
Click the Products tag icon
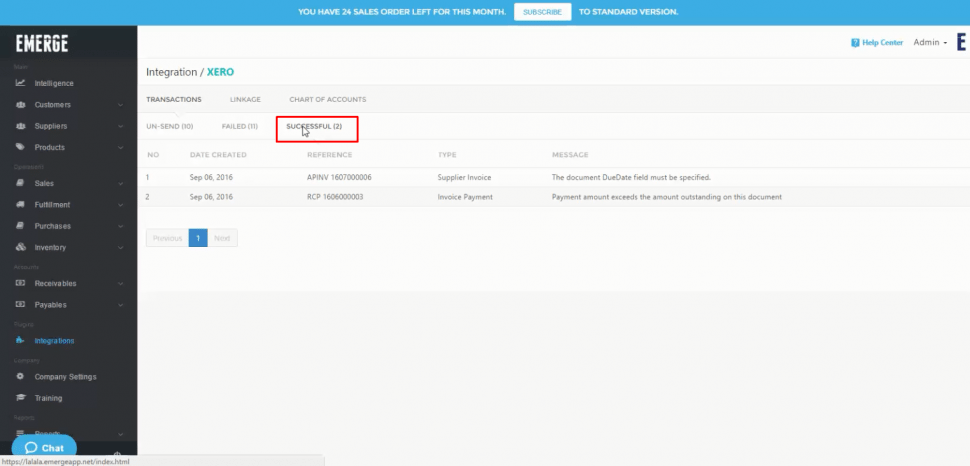[x=20, y=147]
